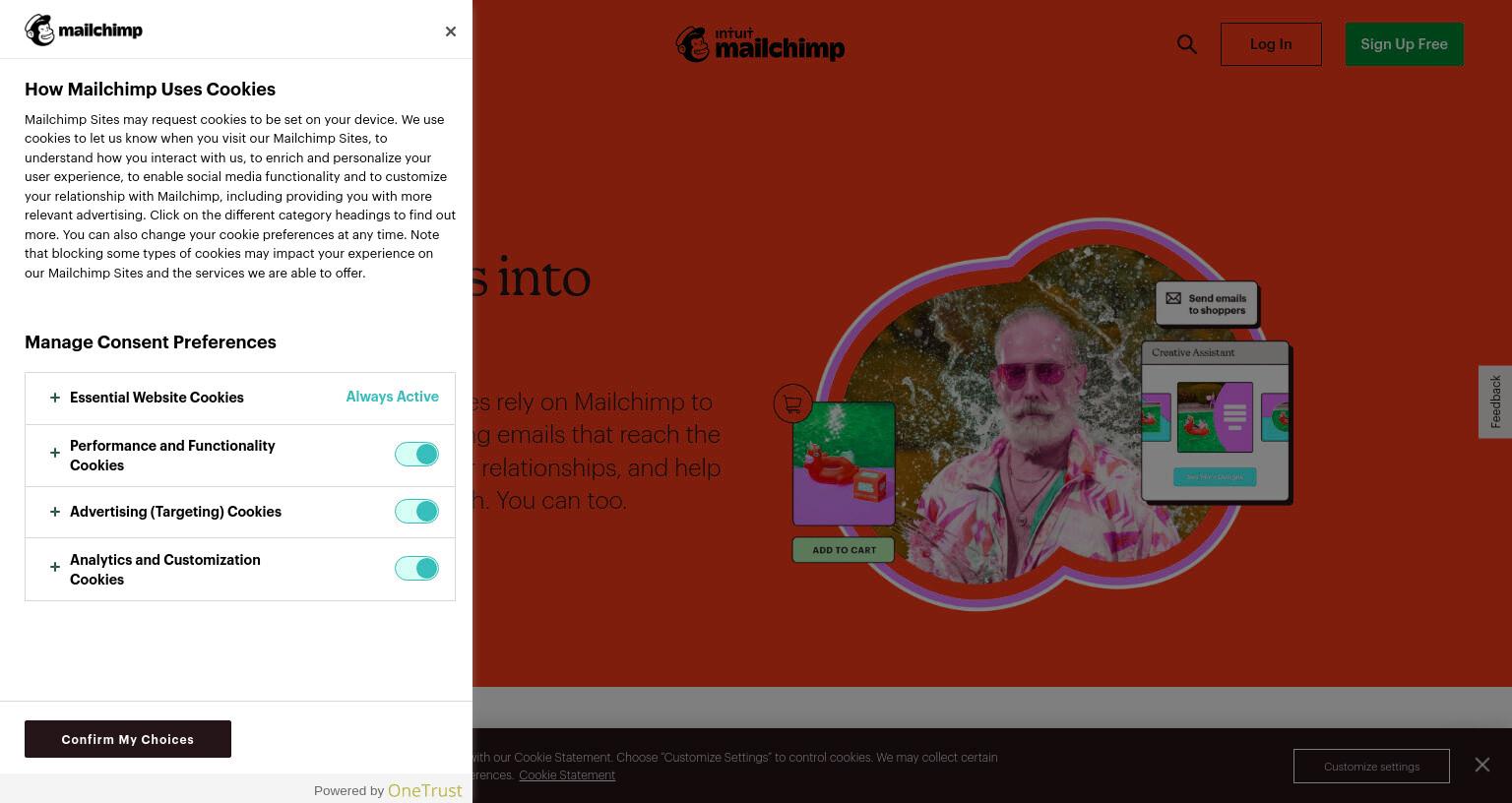Click Customize settings button
Viewport: 1512px width, 803px height.
1371,766
